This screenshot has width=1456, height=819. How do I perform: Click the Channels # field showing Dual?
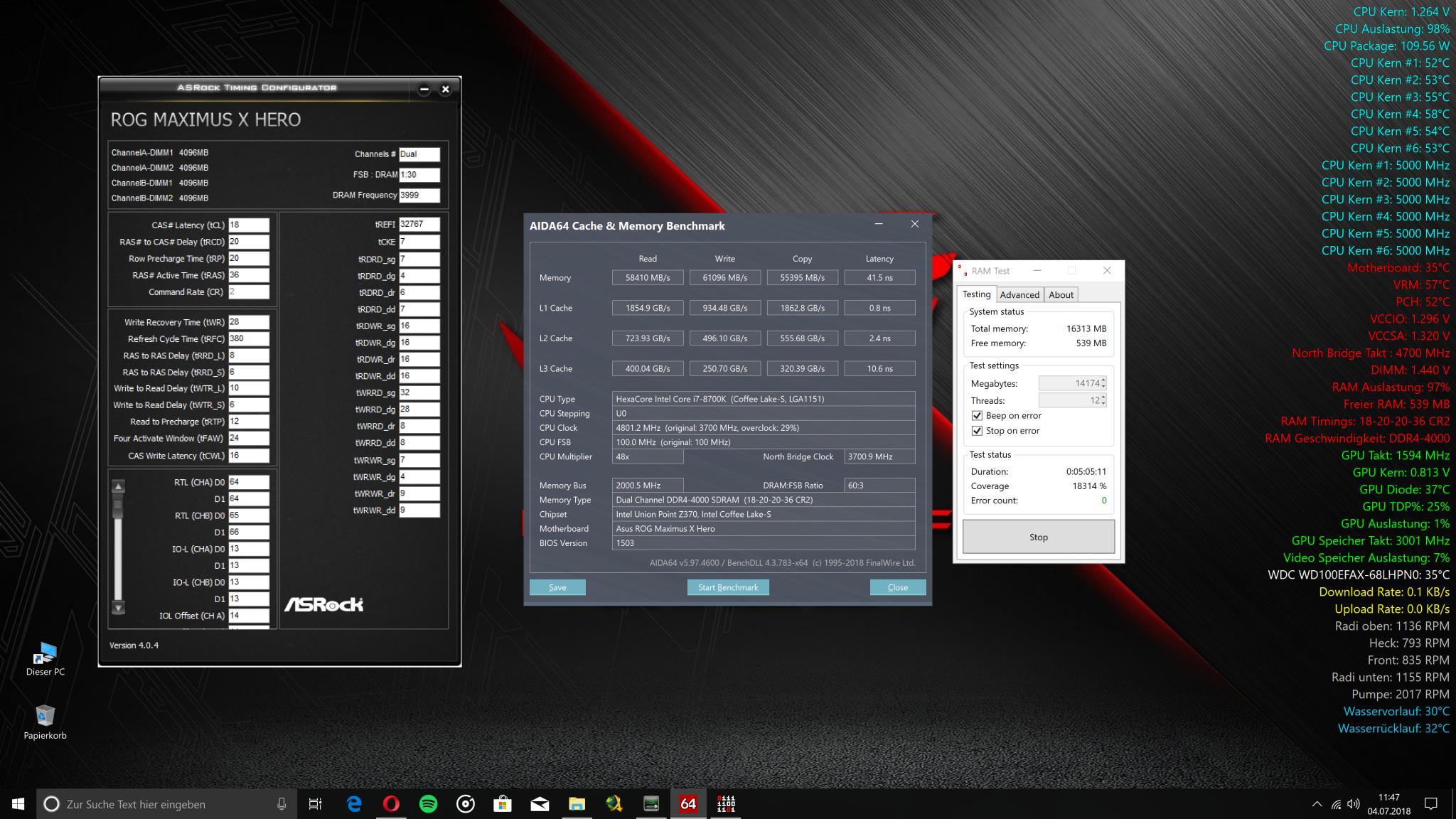pyautogui.click(x=419, y=154)
